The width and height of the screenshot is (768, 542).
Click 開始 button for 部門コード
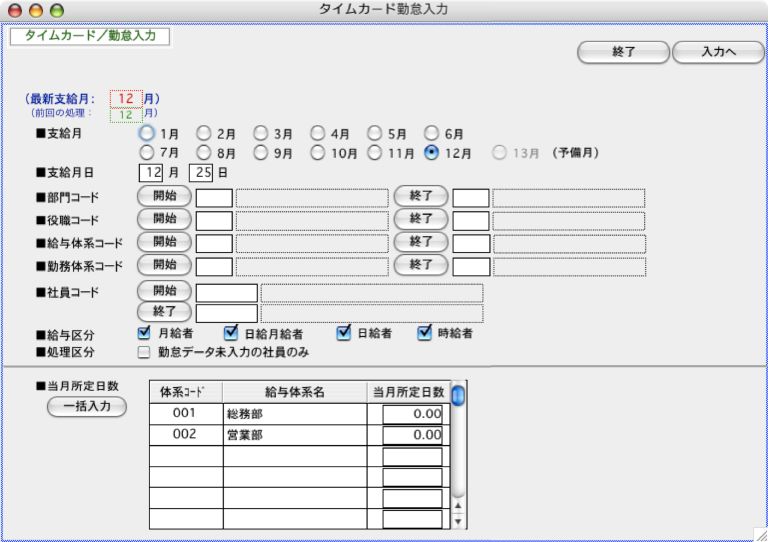click(x=164, y=196)
